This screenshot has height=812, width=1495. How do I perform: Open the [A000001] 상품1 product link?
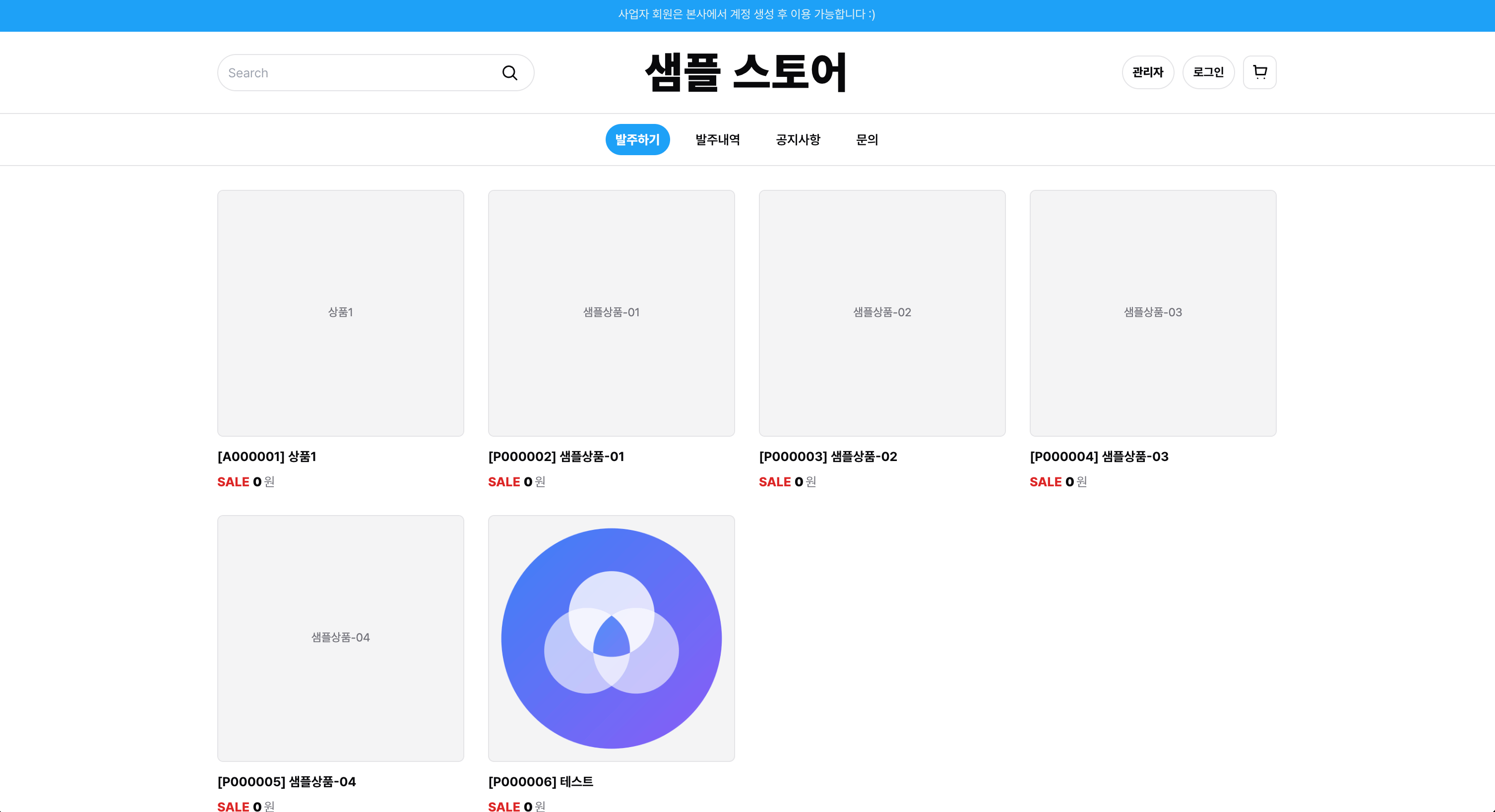coord(266,457)
